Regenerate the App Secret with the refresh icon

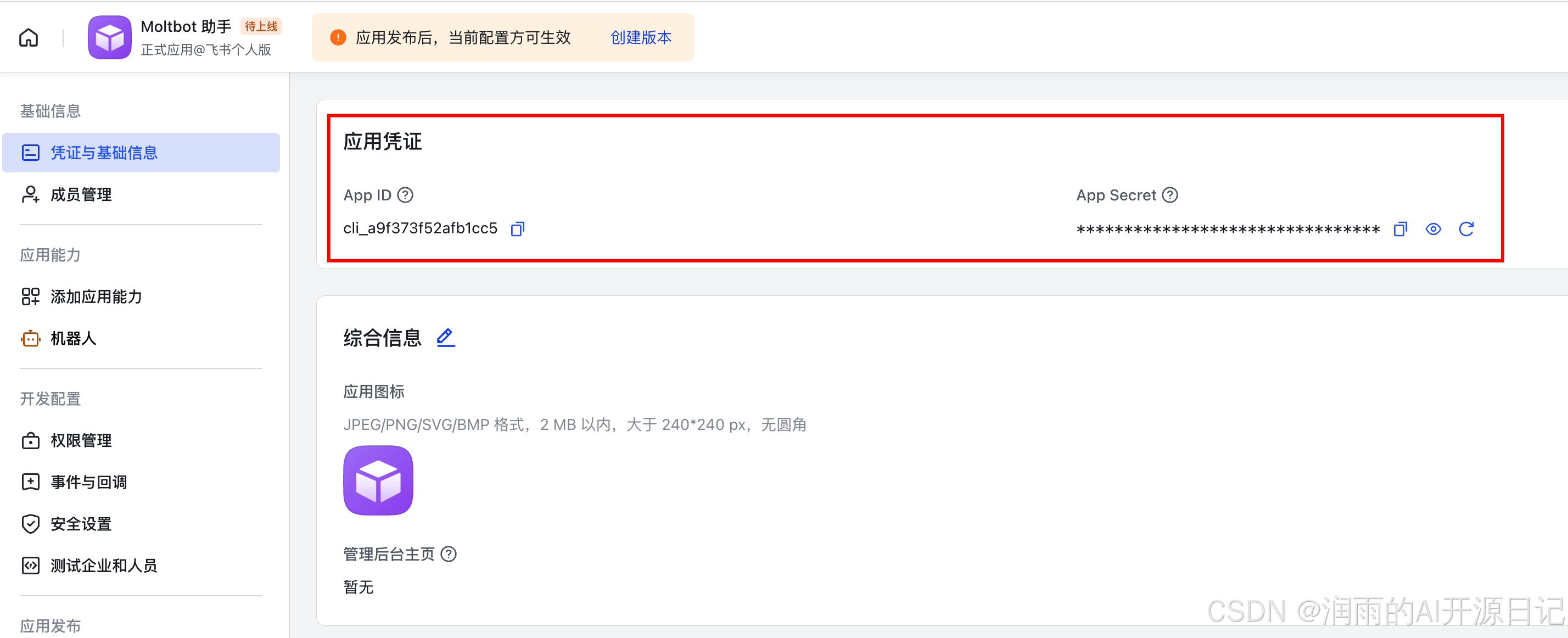pyautogui.click(x=1467, y=229)
